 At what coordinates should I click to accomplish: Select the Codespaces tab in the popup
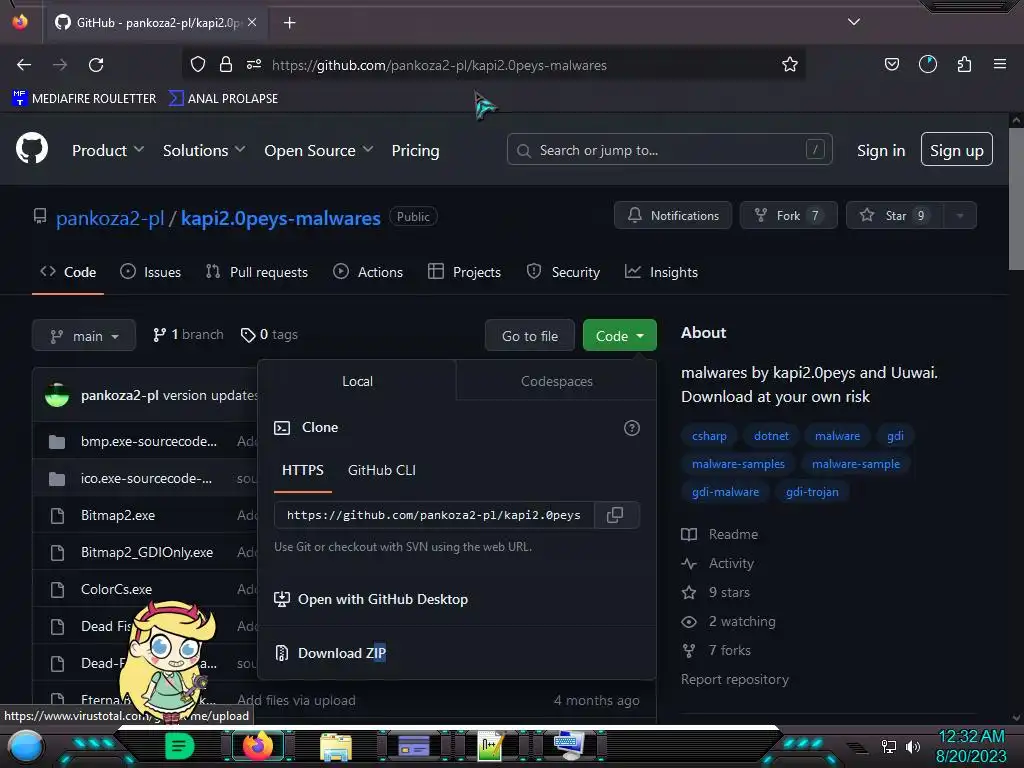pos(556,381)
